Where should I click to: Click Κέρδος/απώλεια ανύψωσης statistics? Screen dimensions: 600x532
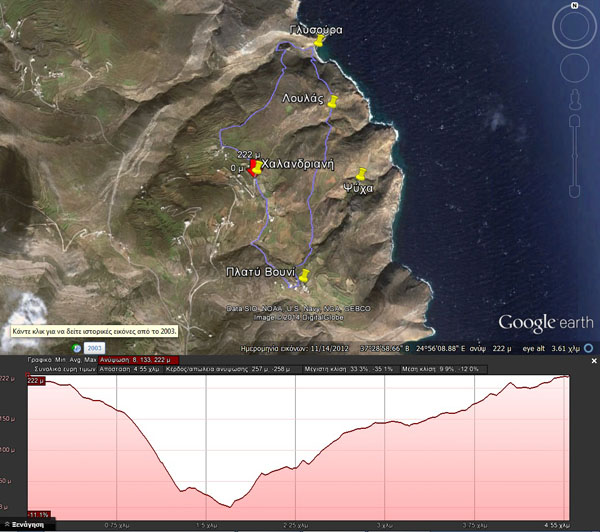point(228,369)
